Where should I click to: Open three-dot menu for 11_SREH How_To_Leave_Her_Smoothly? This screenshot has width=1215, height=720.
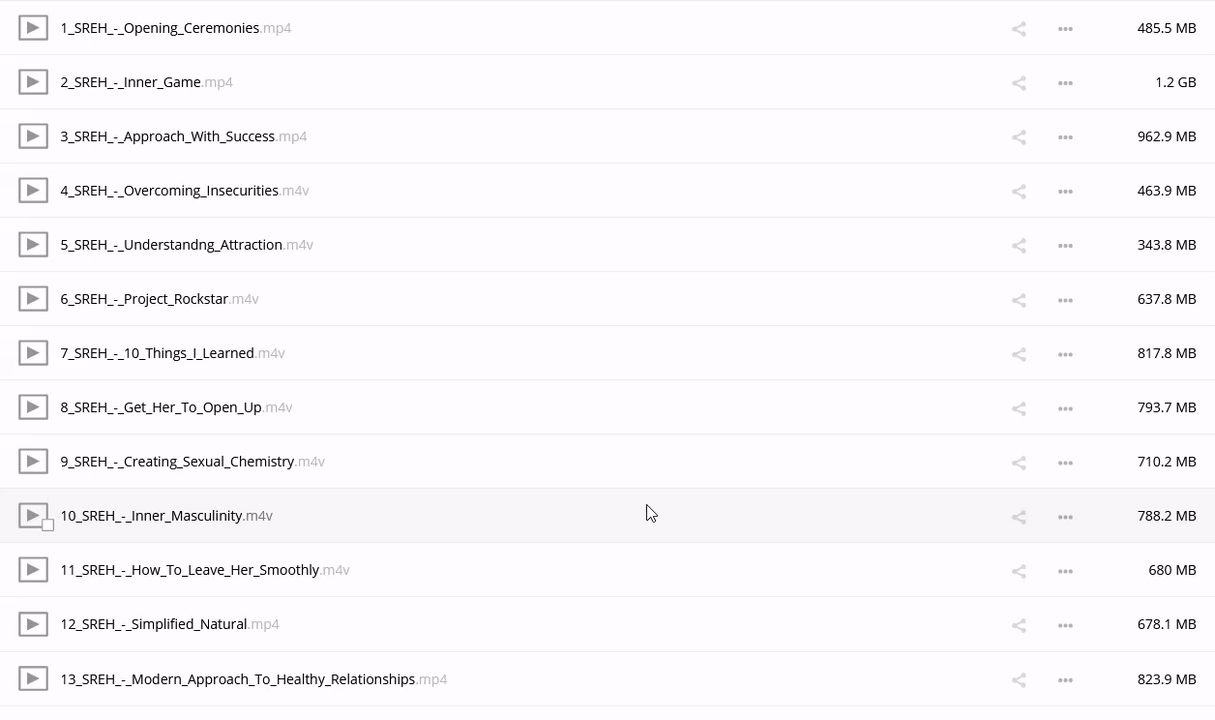pos(1065,571)
